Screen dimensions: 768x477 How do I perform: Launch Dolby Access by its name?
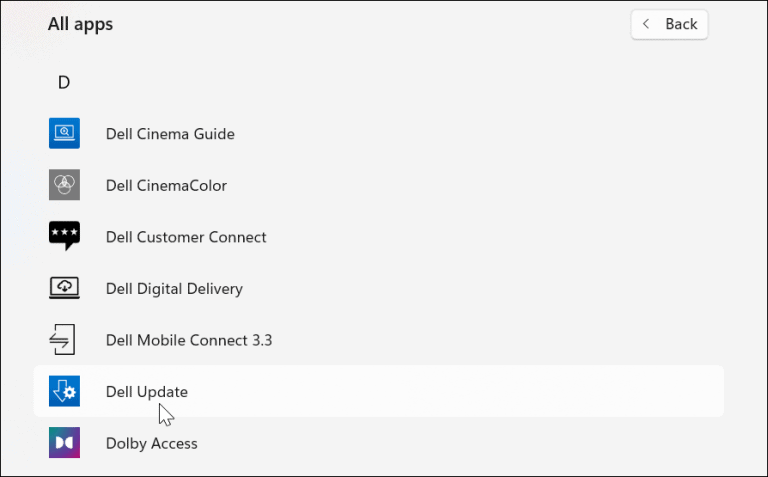pyautogui.click(x=151, y=443)
